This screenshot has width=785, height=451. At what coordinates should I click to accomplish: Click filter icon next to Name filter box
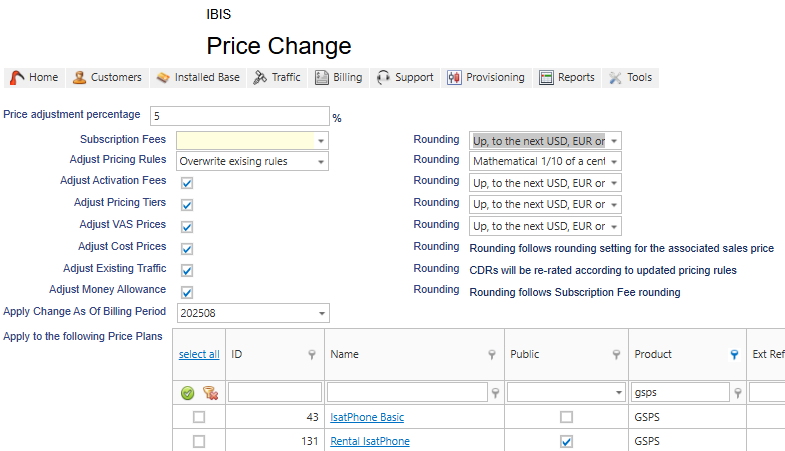click(x=496, y=393)
